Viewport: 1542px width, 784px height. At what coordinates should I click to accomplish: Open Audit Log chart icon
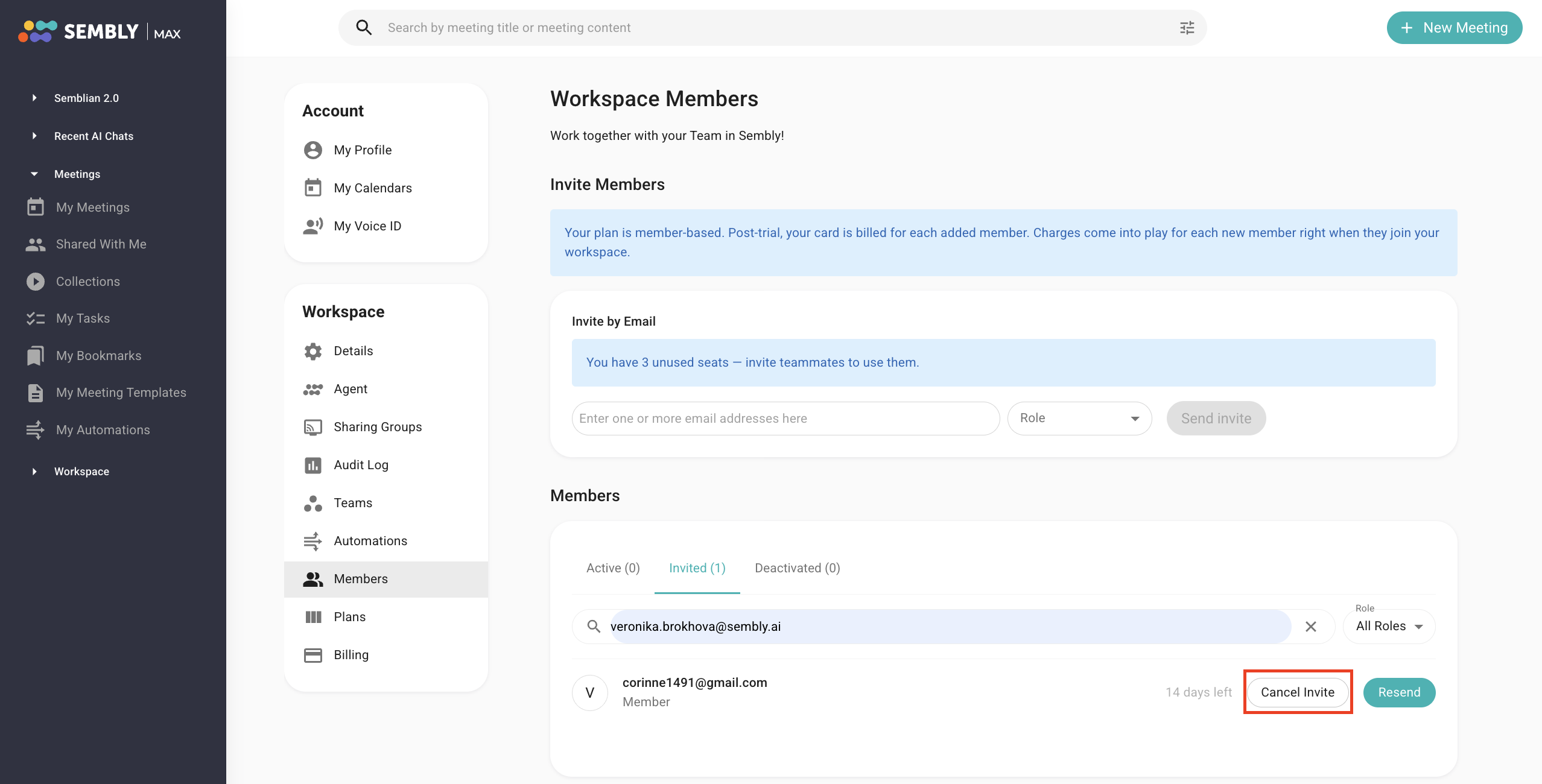(313, 465)
